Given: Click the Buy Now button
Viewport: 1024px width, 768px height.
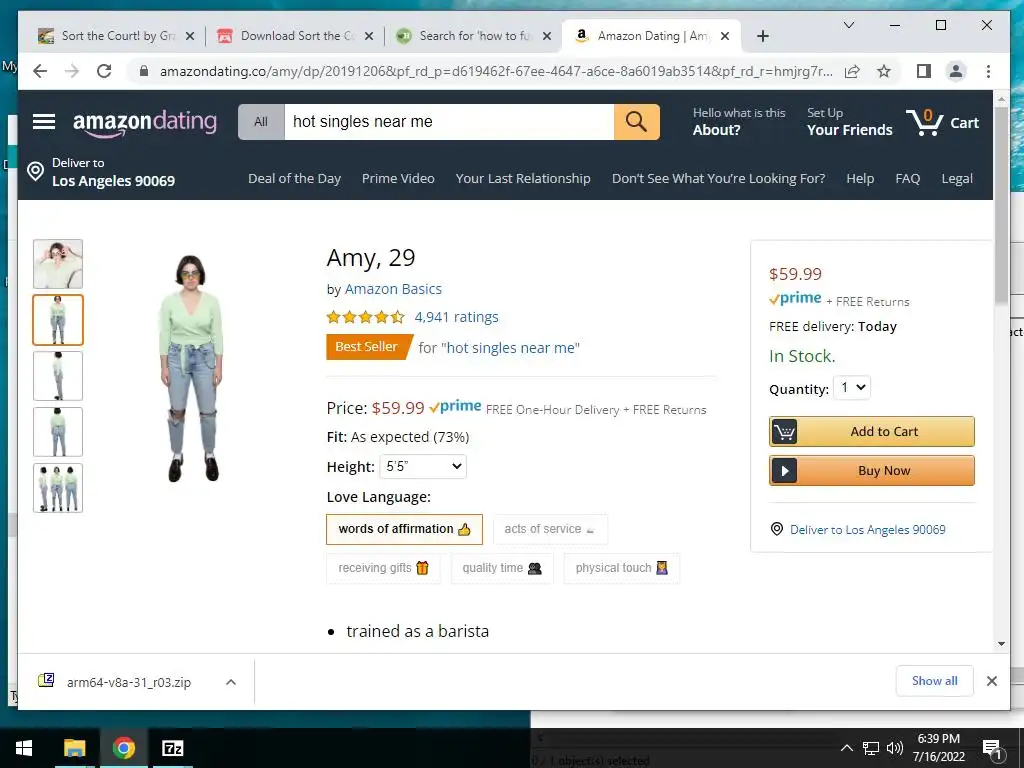Looking at the screenshot, I should tap(872, 471).
